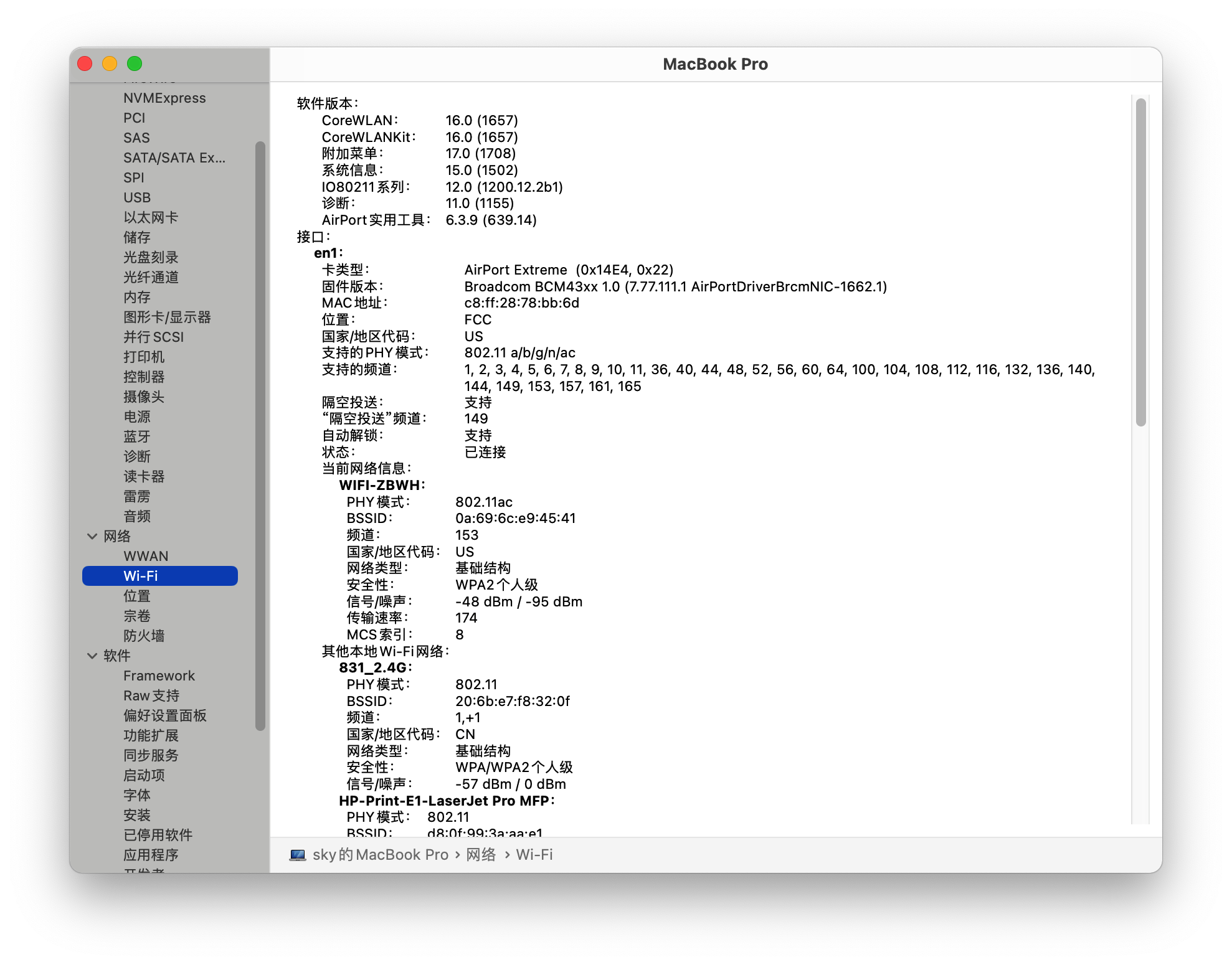The image size is (1232, 965).
Task: Click the 831_2.4G network heading
Action: pos(376,667)
